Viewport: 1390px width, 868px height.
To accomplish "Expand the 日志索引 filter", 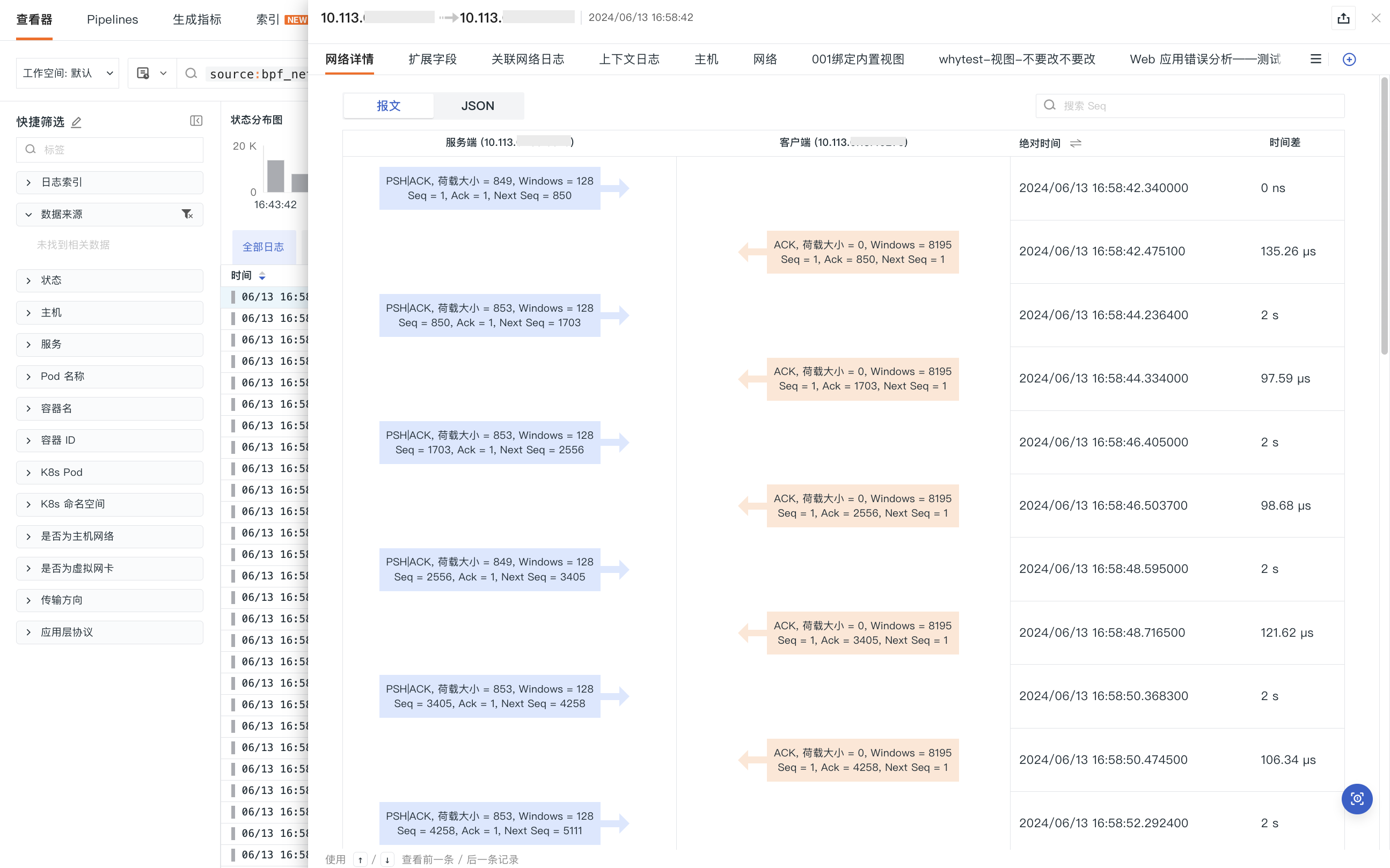I will click(x=109, y=182).
